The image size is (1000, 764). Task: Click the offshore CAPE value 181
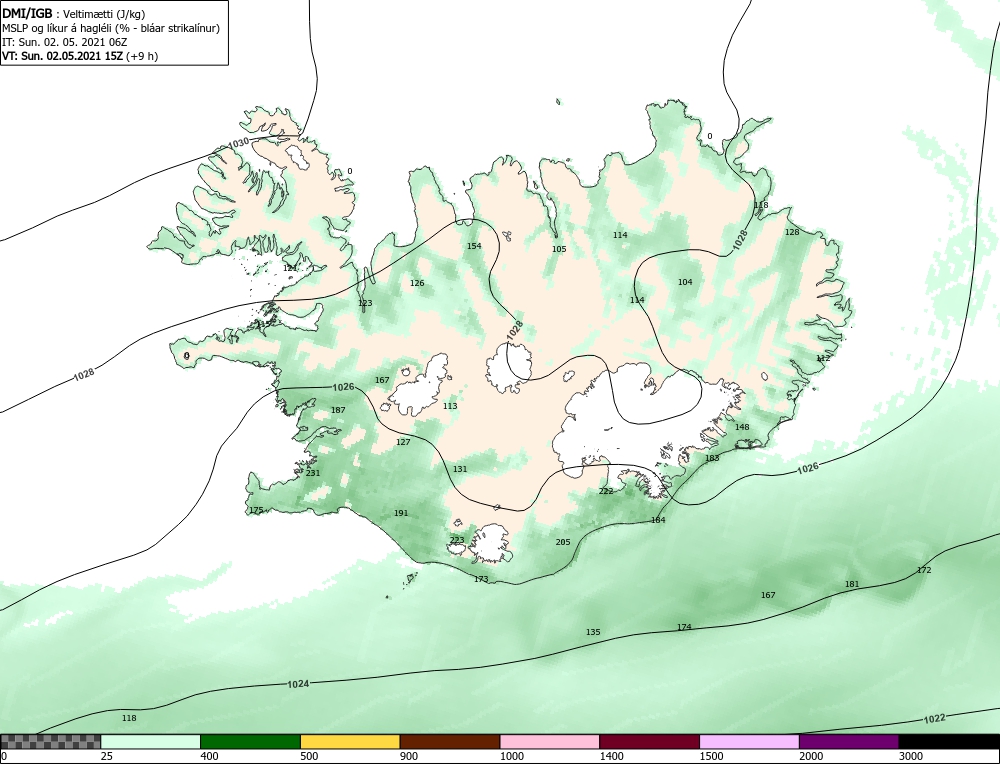click(852, 584)
